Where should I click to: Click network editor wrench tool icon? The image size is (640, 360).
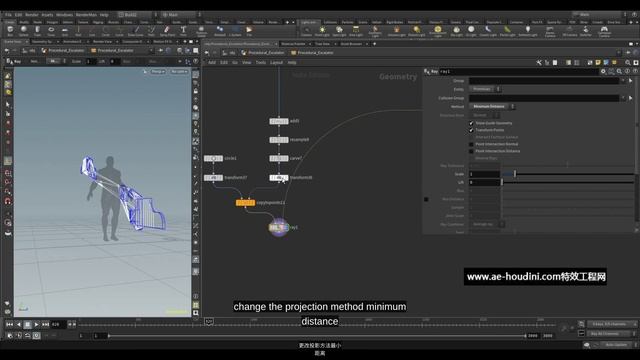click(539, 62)
